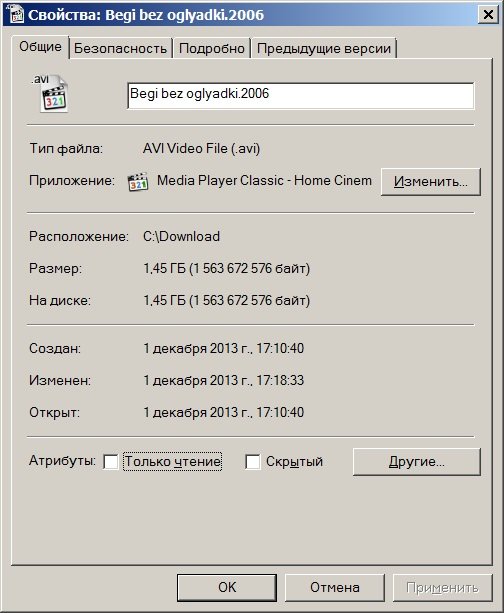Open Другие... advanced attributes
Screen dimensions: 504x613
[x=416, y=462]
